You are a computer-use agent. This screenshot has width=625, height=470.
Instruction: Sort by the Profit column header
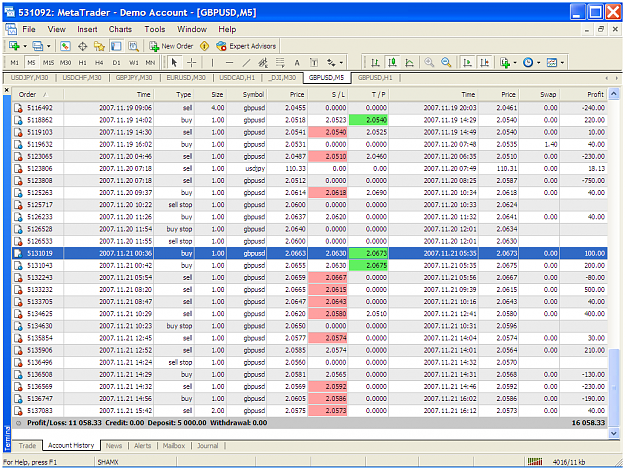click(583, 94)
